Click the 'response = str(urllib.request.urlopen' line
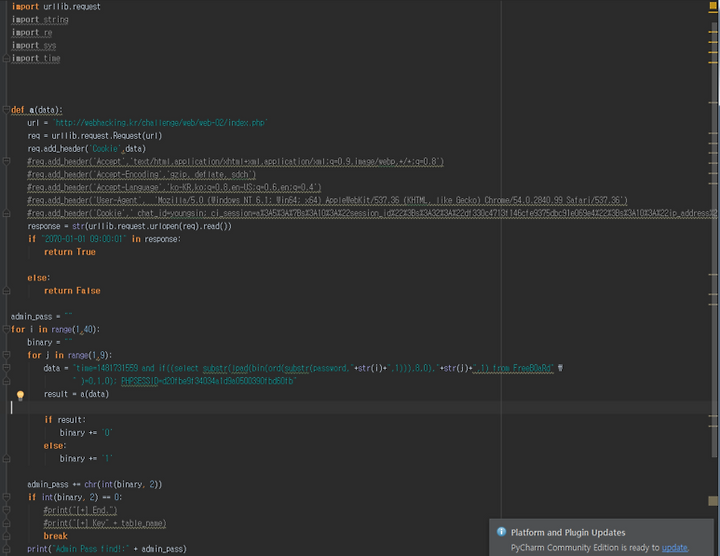The width and height of the screenshot is (720, 556). (129, 226)
